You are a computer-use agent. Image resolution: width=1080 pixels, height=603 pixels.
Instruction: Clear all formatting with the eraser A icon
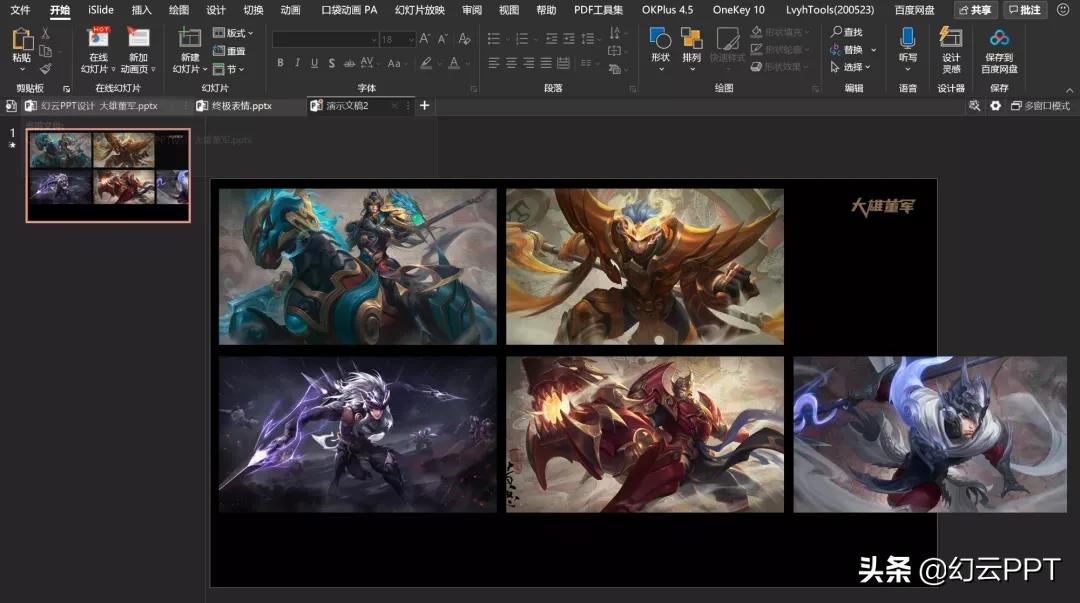(x=464, y=39)
